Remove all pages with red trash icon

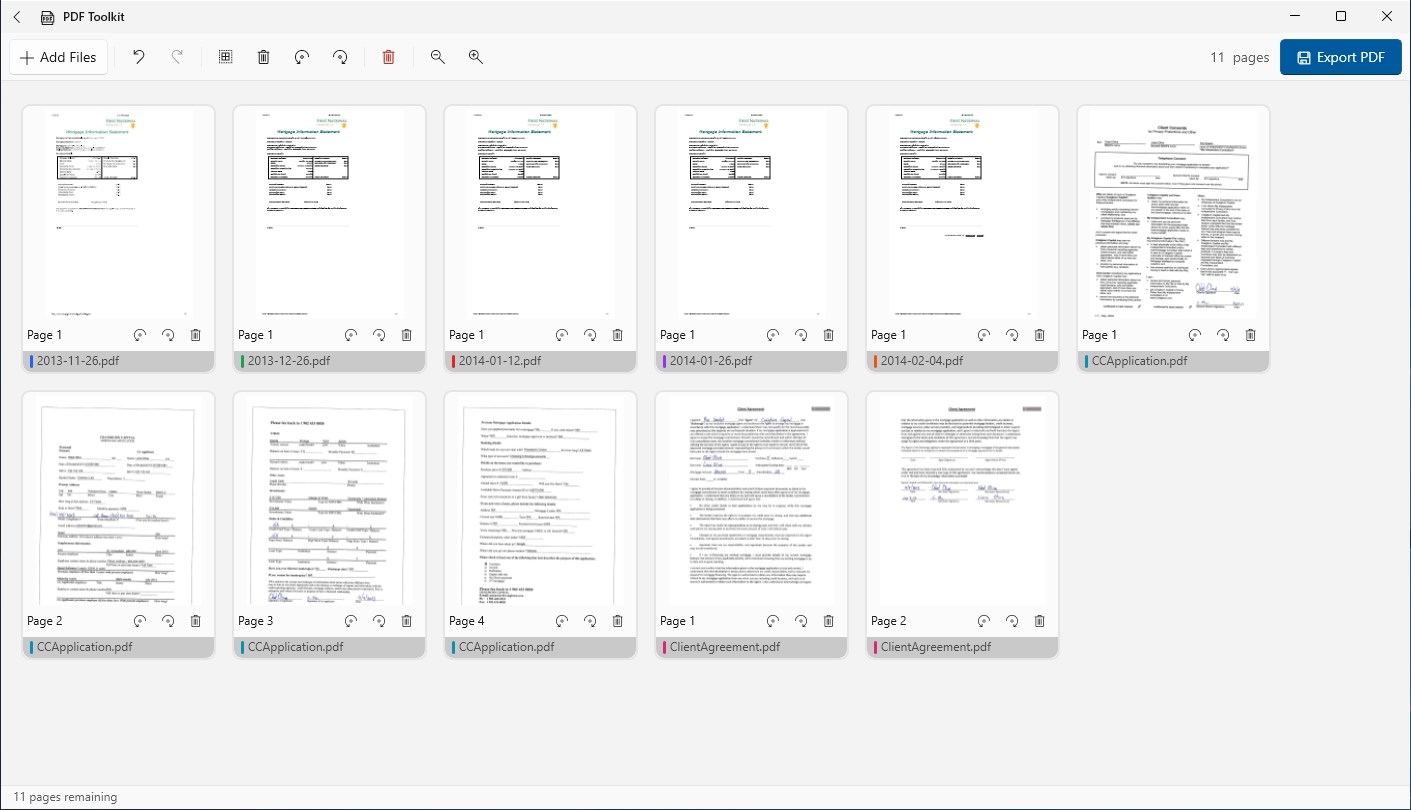tap(389, 57)
